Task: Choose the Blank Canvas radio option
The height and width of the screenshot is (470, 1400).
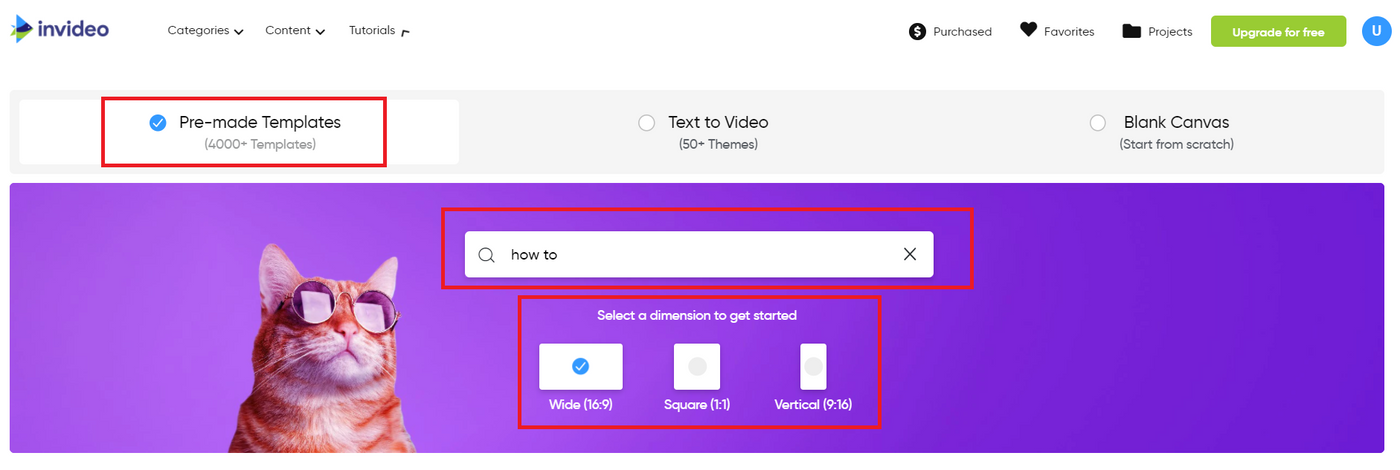Action: click(x=1098, y=123)
